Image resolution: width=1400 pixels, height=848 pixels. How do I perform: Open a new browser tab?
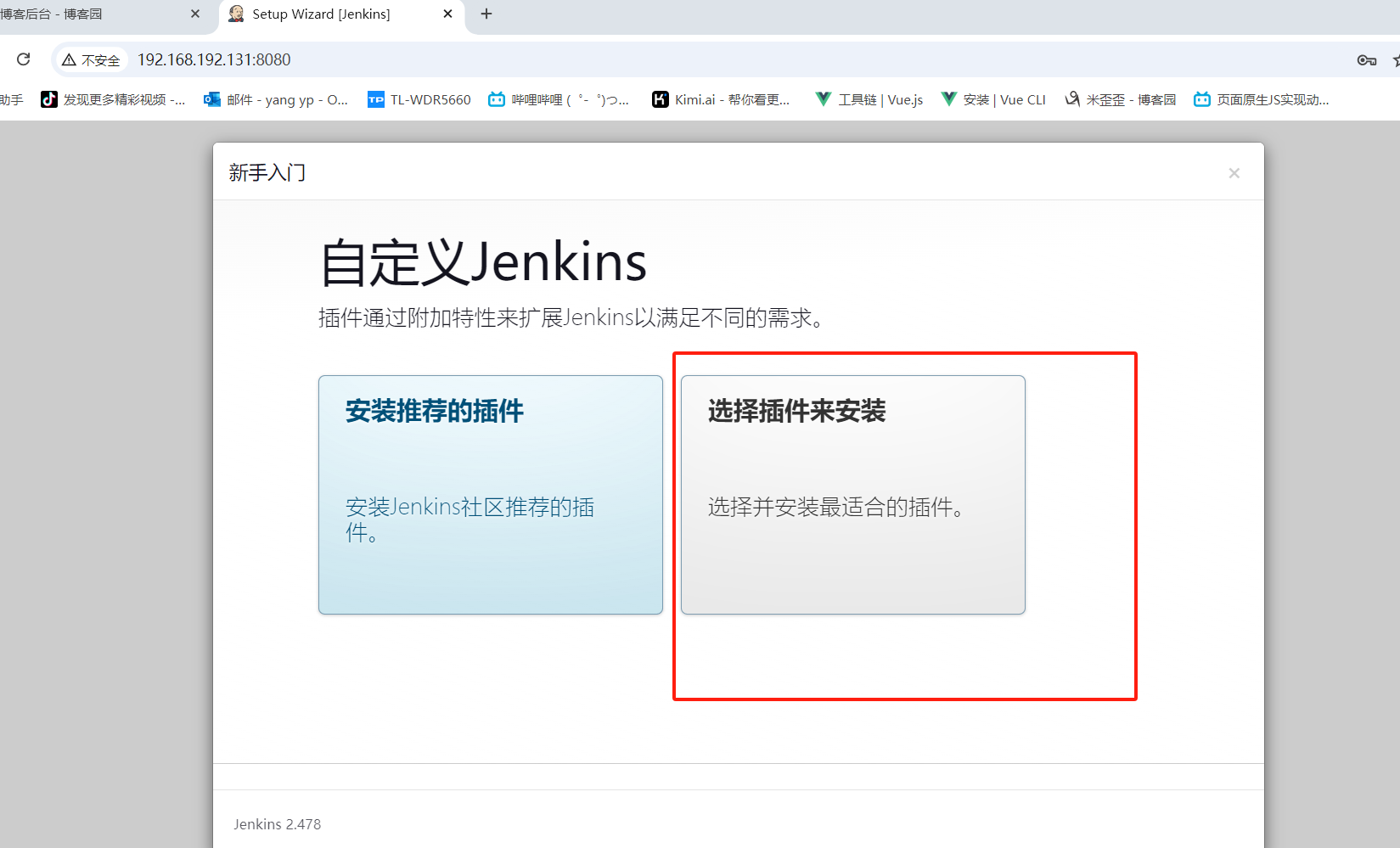click(x=486, y=14)
